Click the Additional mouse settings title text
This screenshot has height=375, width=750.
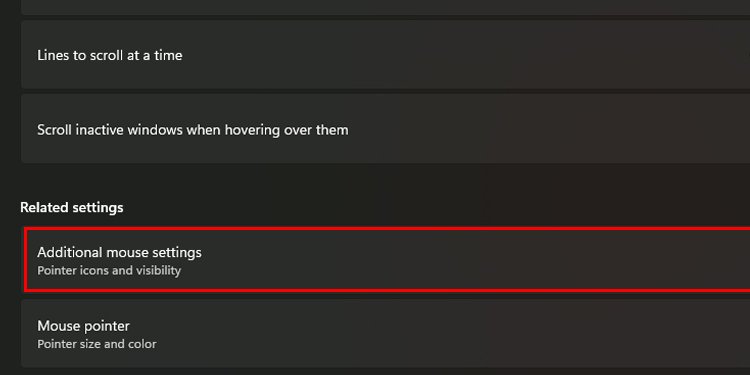click(x=119, y=252)
